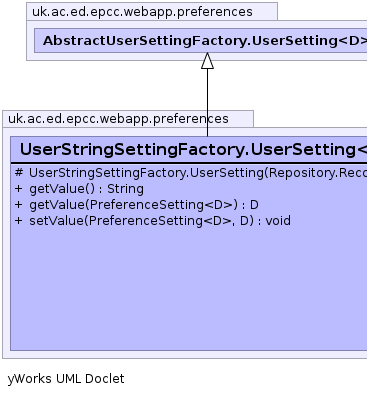Screen dimensions: 367x396
Task: Click '+' marker before getValue(PreferenceSetting<D>)
Action: 19,205
